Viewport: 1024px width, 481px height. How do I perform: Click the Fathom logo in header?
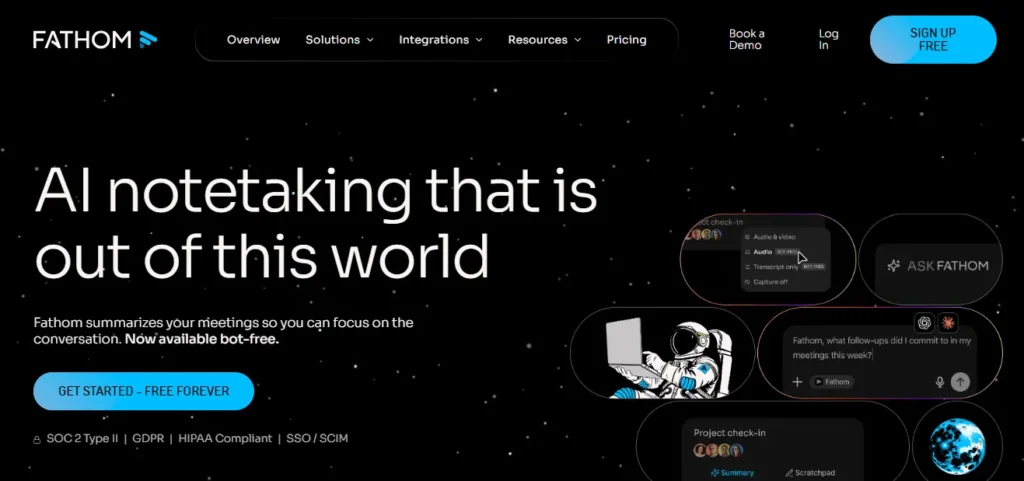[x=95, y=40]
